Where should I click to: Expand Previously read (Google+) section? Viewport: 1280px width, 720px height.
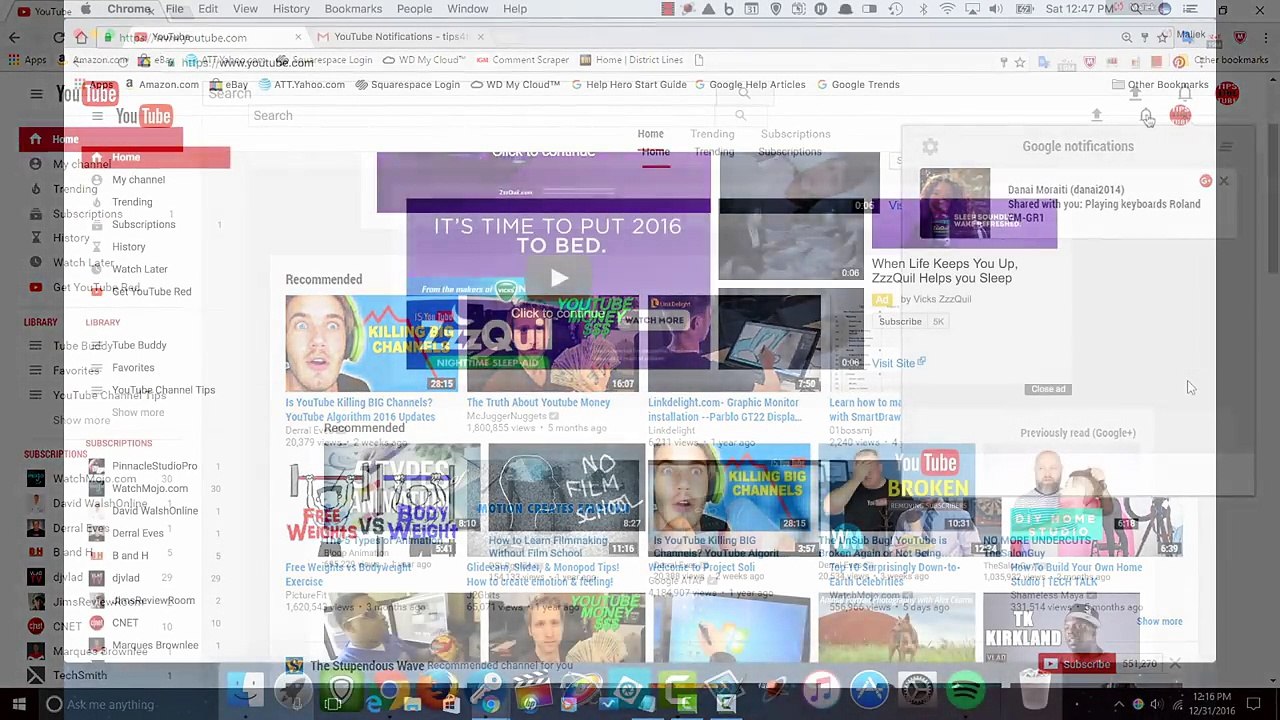click(1078, 433)
